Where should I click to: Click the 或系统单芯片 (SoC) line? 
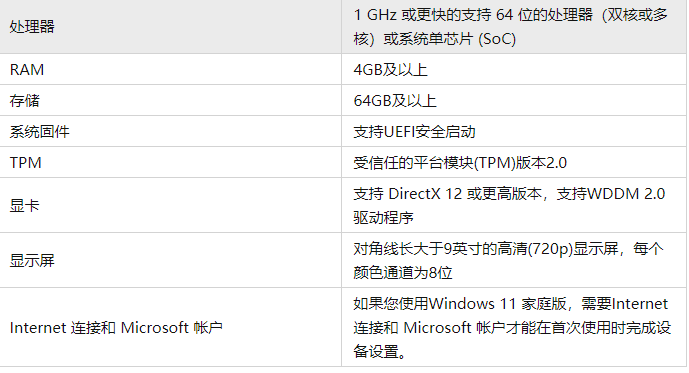[435, 39]
